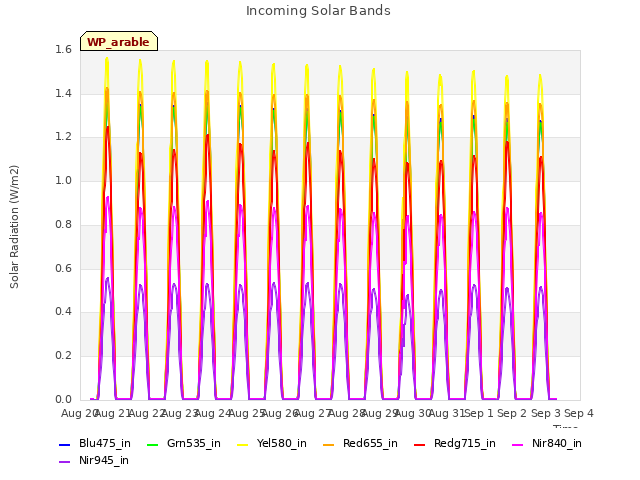Click the Sep 2 x-axis date label
This screenshot has width=640, height=480.
pyautogui.click(x=512, y=413)
